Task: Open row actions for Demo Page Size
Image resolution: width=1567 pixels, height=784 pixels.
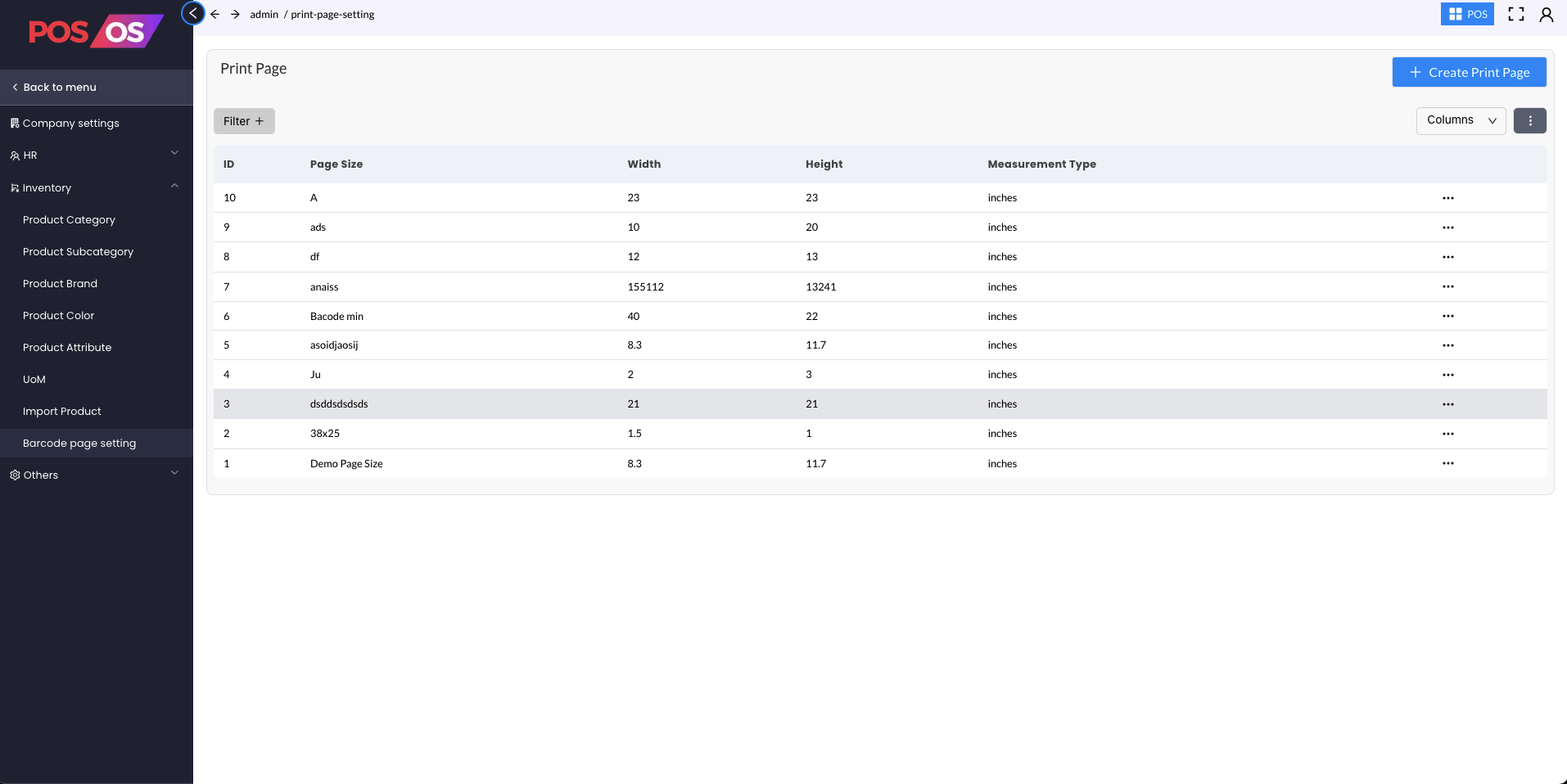Action: pyautogui.click(x=1447, y=463)
